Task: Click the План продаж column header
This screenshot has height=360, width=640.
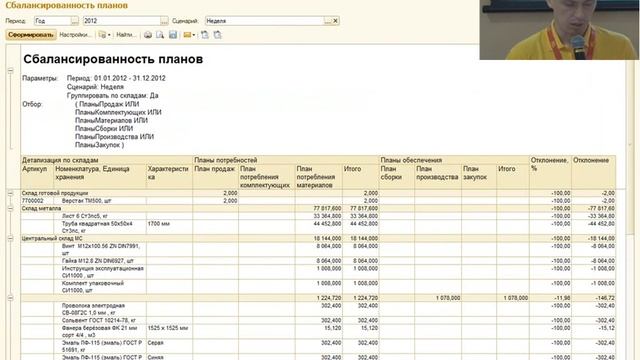Action: (x=215, y=176)
